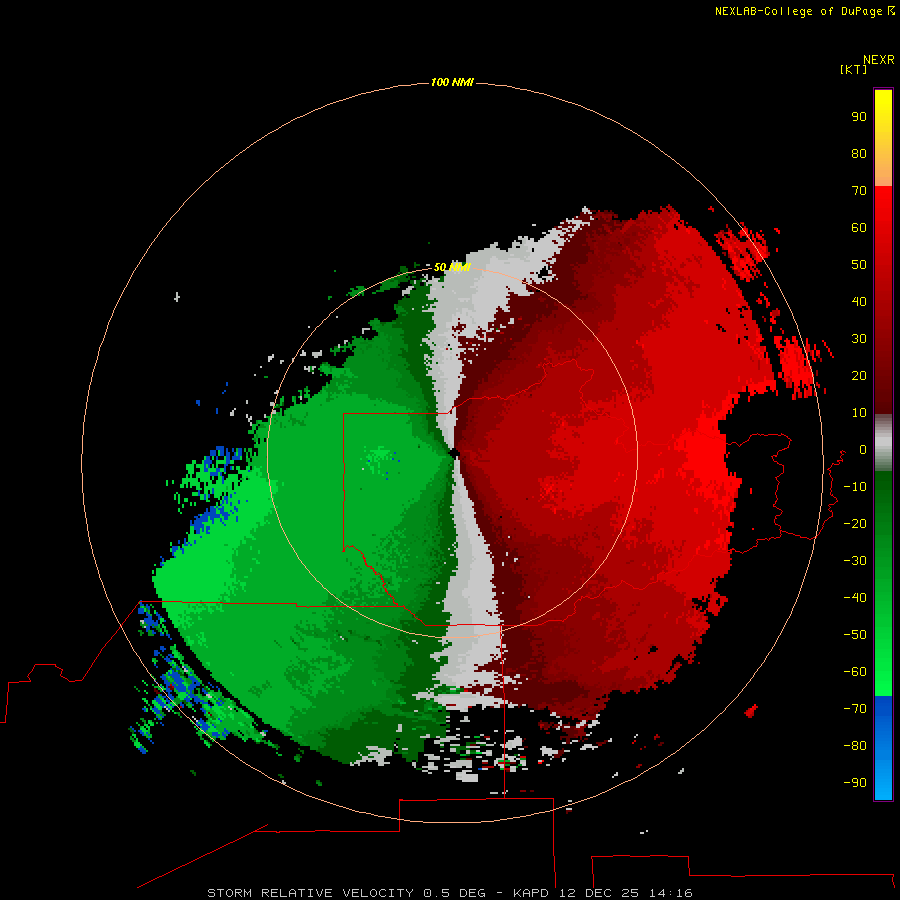Click the -70 value on the velocity scale
Image resolution: width=900 pixels, height=900 pixels.
pos(855,709)
